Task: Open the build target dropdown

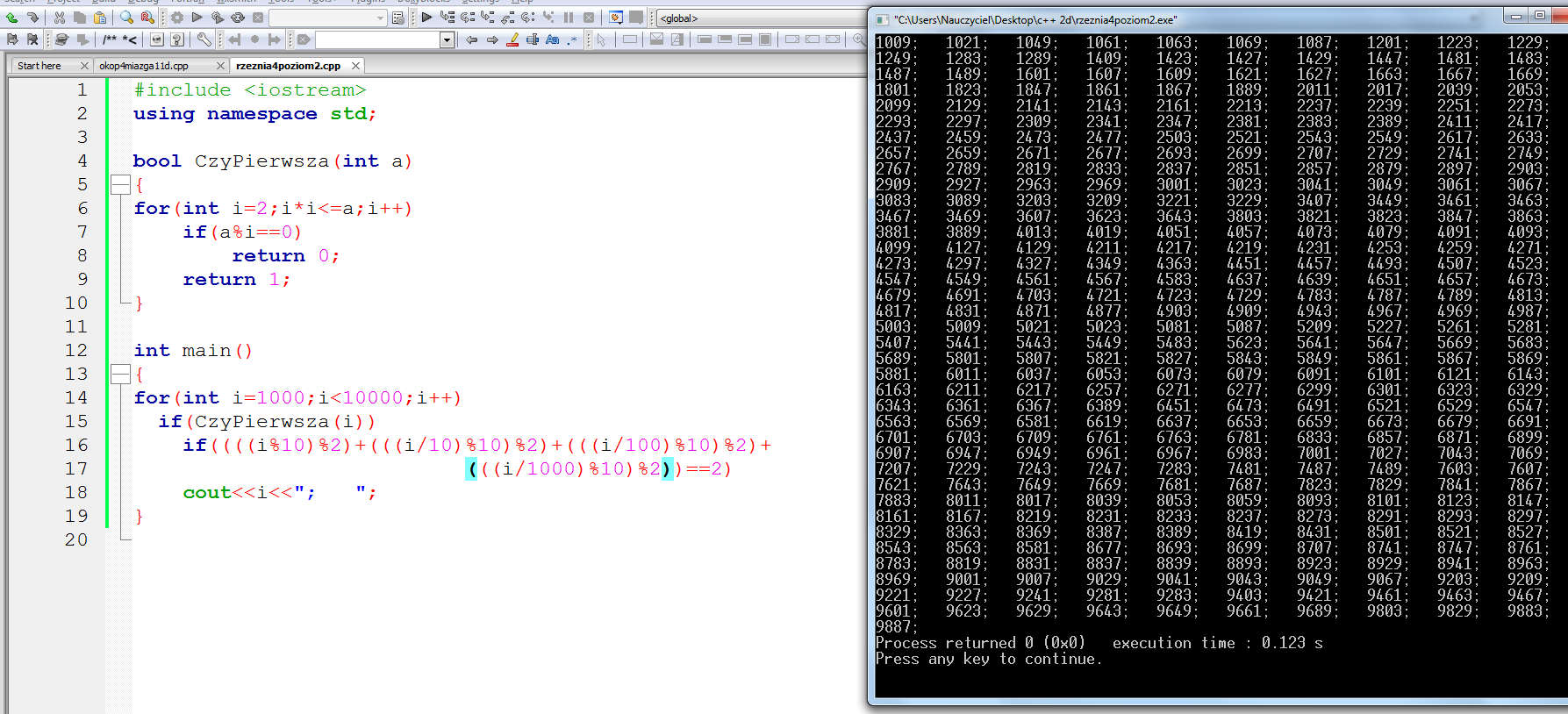Action: click(380, 18)
